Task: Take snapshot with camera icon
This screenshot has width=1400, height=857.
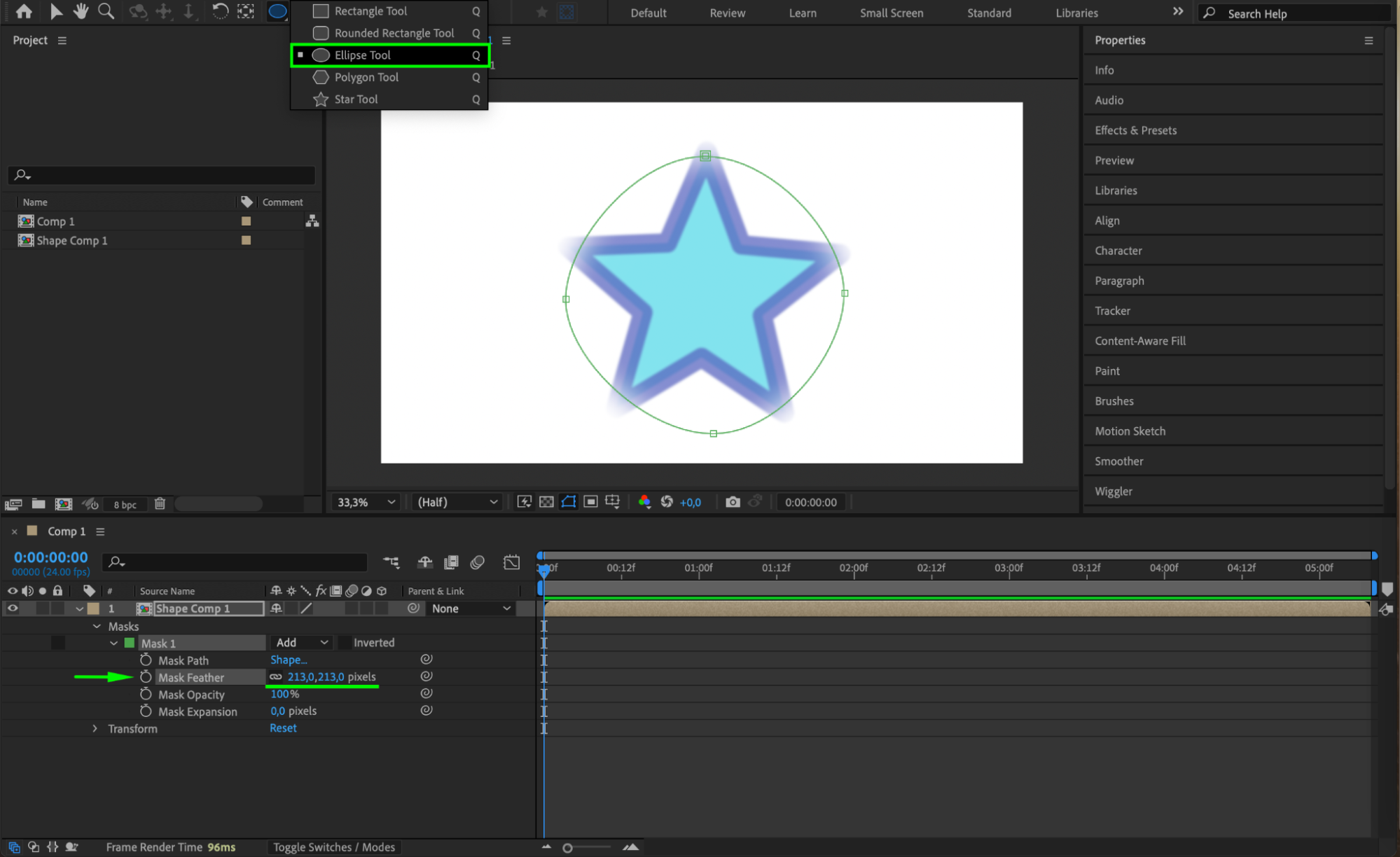Action: [733, 502]
